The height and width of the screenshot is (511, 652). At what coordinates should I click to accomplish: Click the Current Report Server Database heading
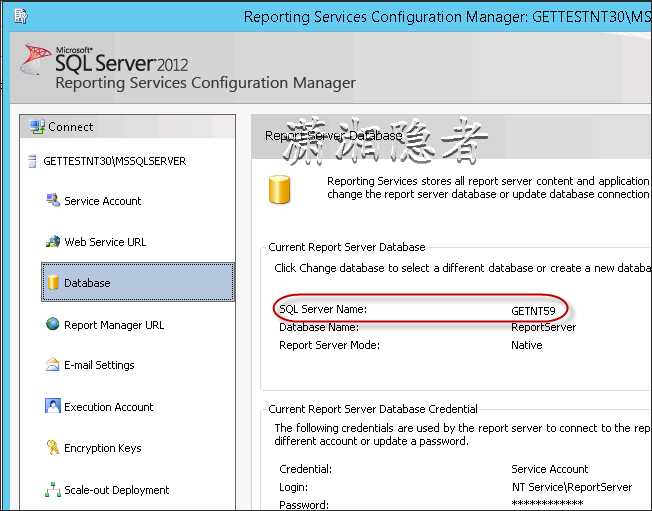tap(347, 247)
